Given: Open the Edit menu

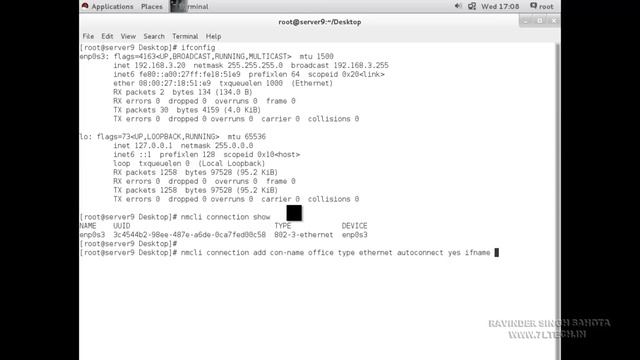Looking at the screenshot, I should point(107,36).
